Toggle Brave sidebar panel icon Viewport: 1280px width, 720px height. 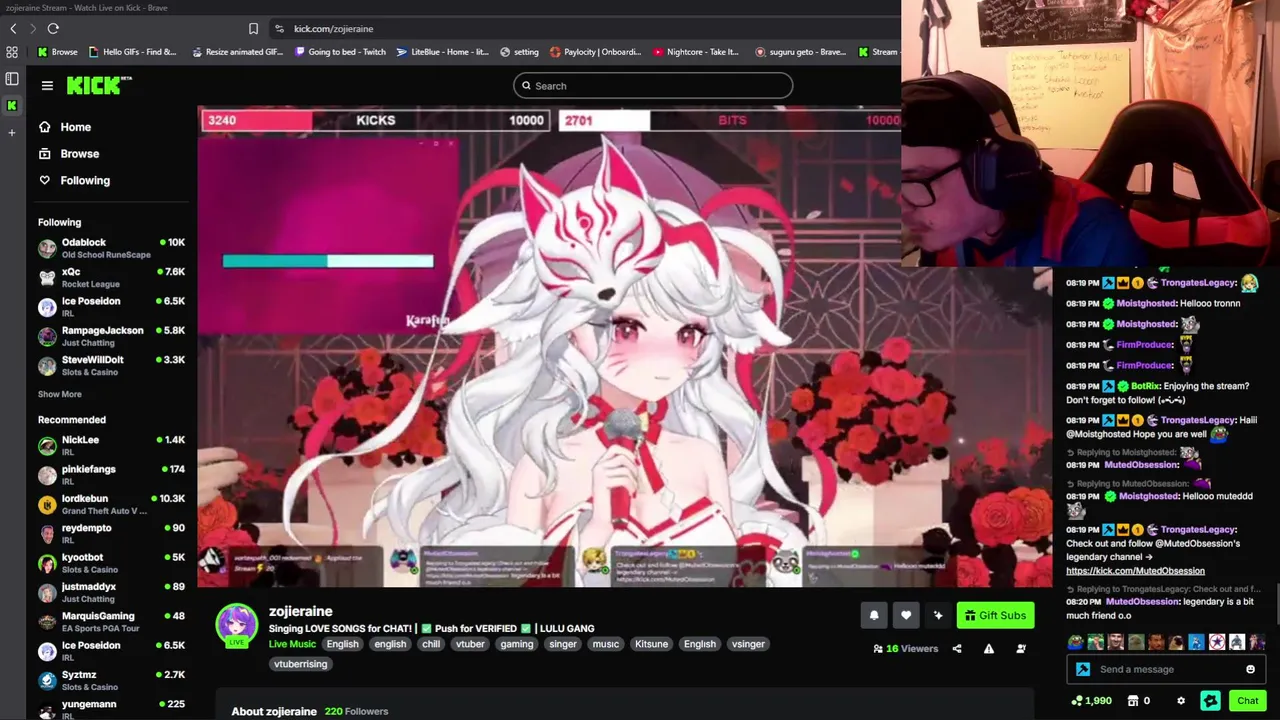point(12,78)
